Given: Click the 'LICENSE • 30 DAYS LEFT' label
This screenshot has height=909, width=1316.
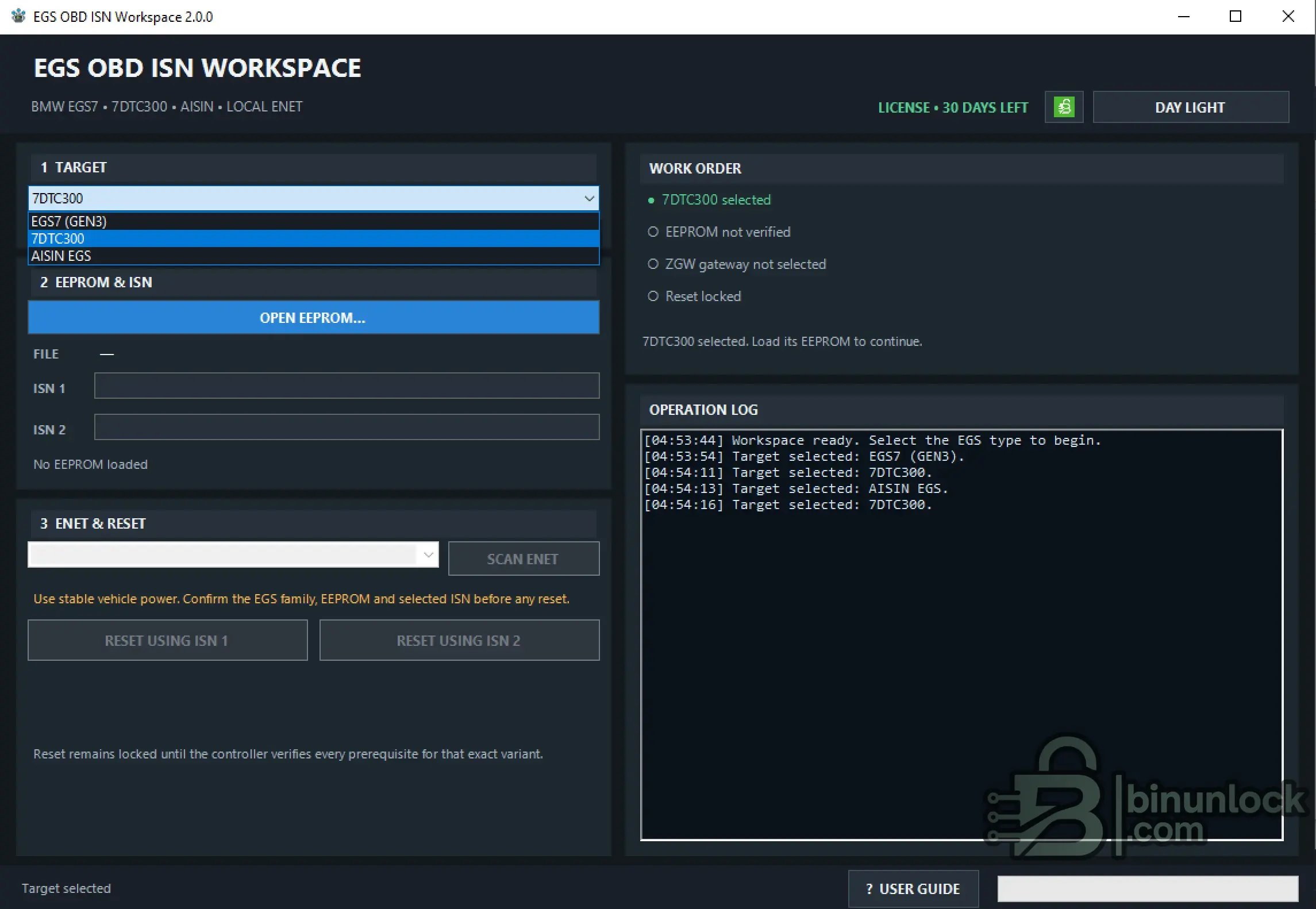Looking at the screenshot, I should pyautogui.click(x=953, y=107).
